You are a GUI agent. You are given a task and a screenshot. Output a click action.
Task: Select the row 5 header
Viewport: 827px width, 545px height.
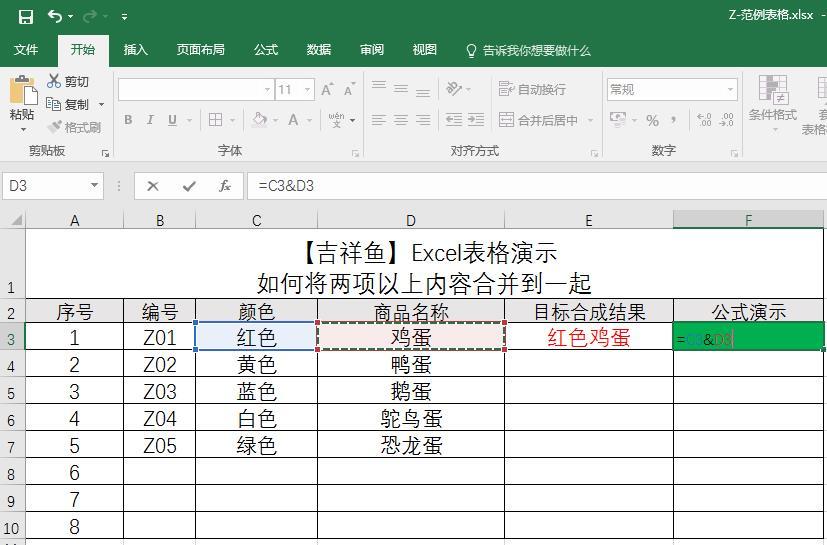pos(12,391)
